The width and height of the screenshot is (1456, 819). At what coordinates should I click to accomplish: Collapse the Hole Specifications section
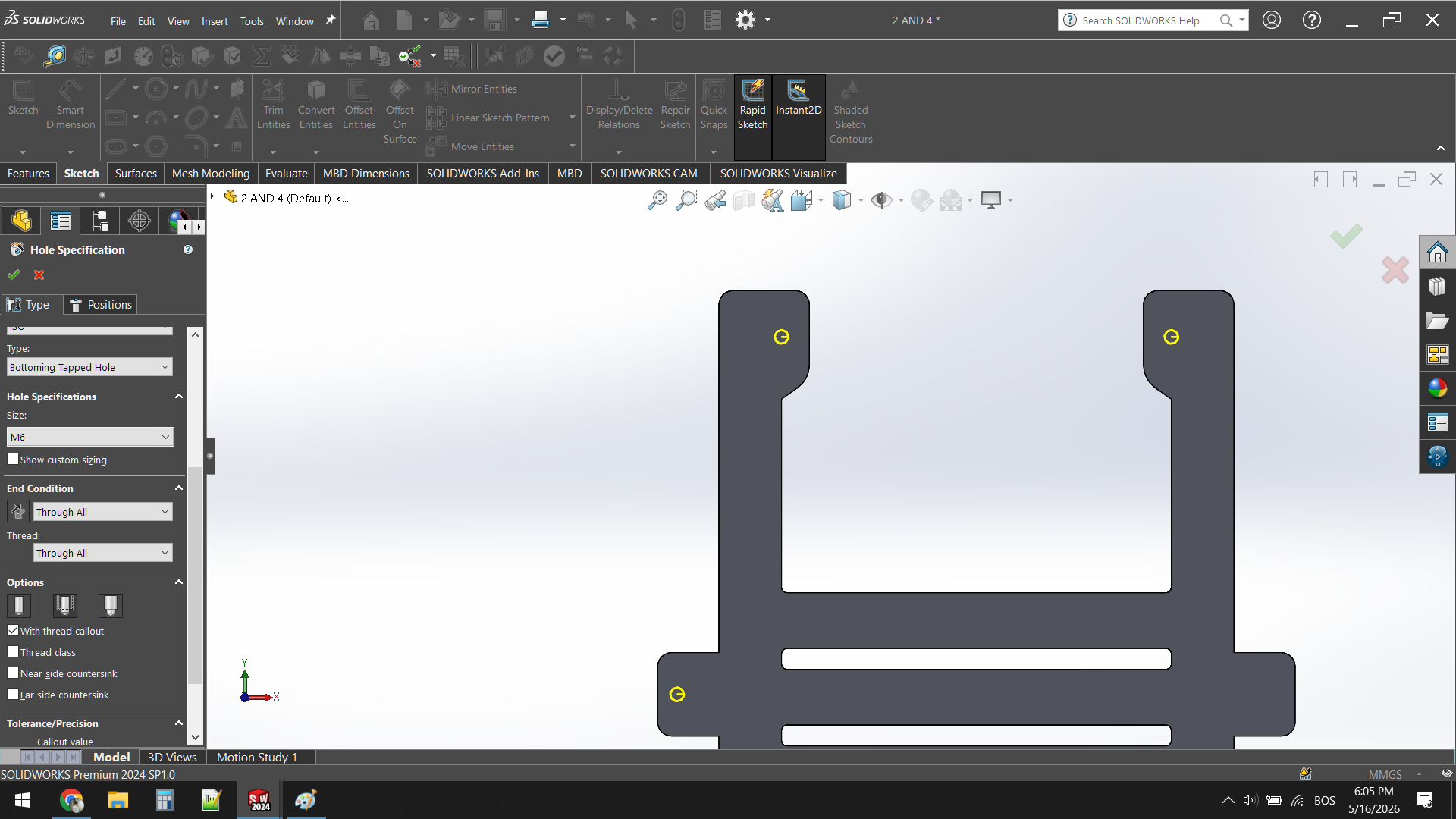click(179, 397)
